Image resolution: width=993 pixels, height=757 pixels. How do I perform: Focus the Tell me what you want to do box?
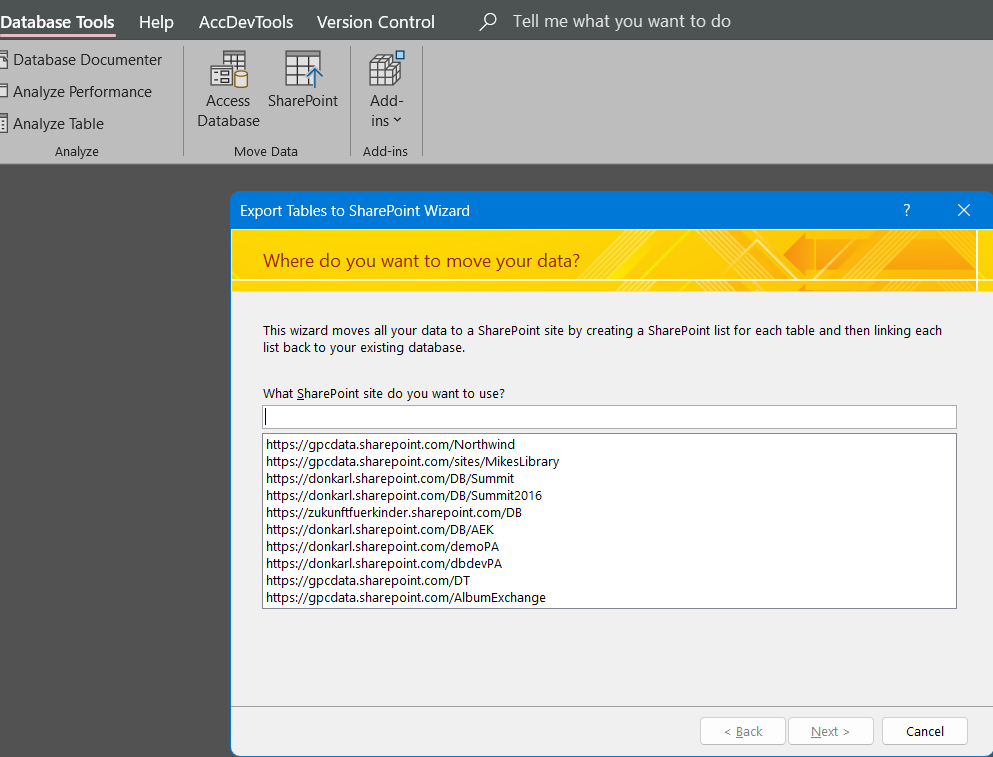(621, 22)
